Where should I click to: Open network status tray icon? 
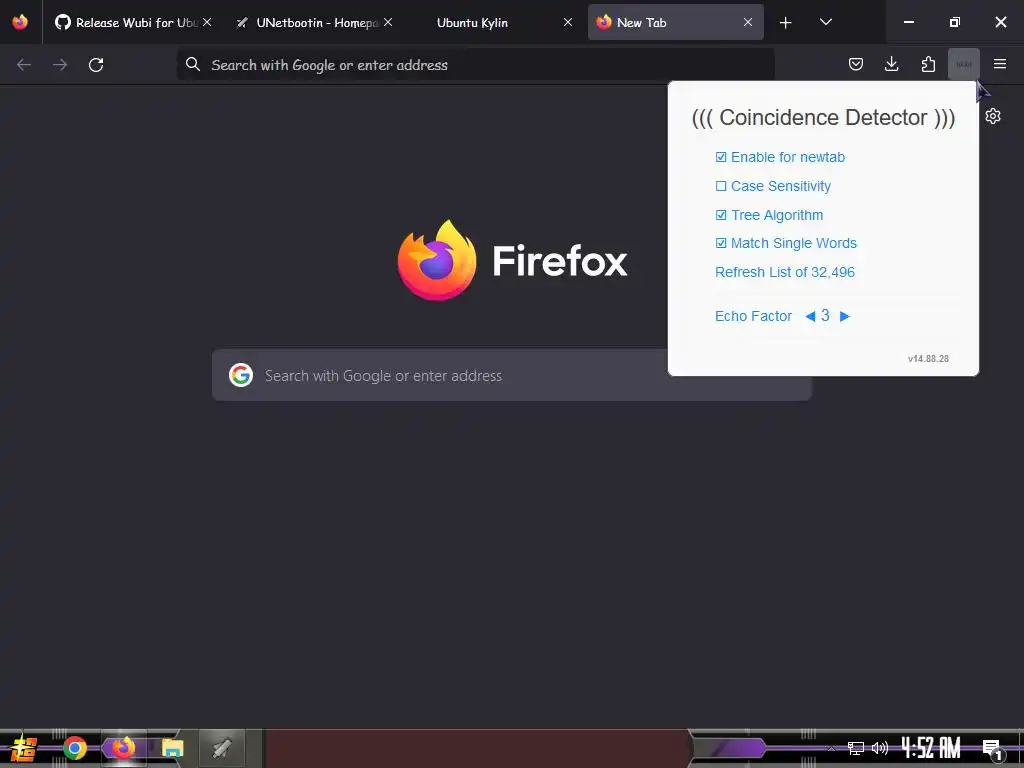click(x=855, y=748)
